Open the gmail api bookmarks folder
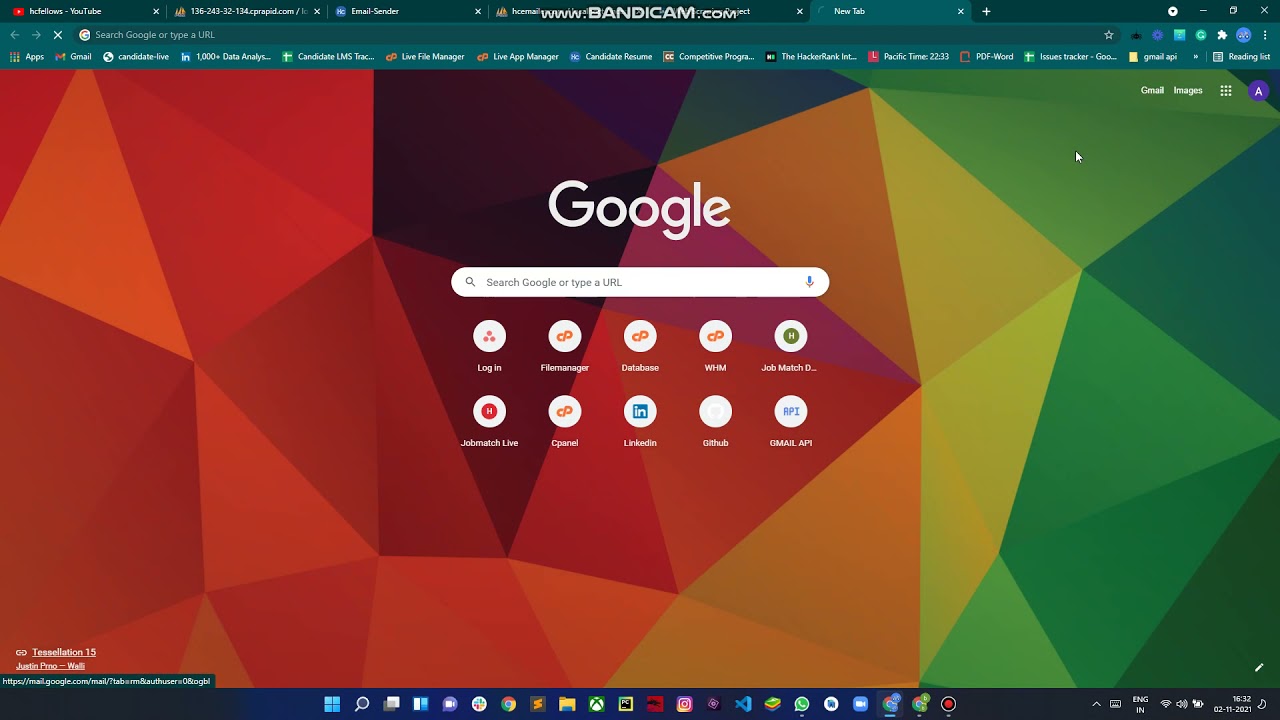 [1153, 57]
